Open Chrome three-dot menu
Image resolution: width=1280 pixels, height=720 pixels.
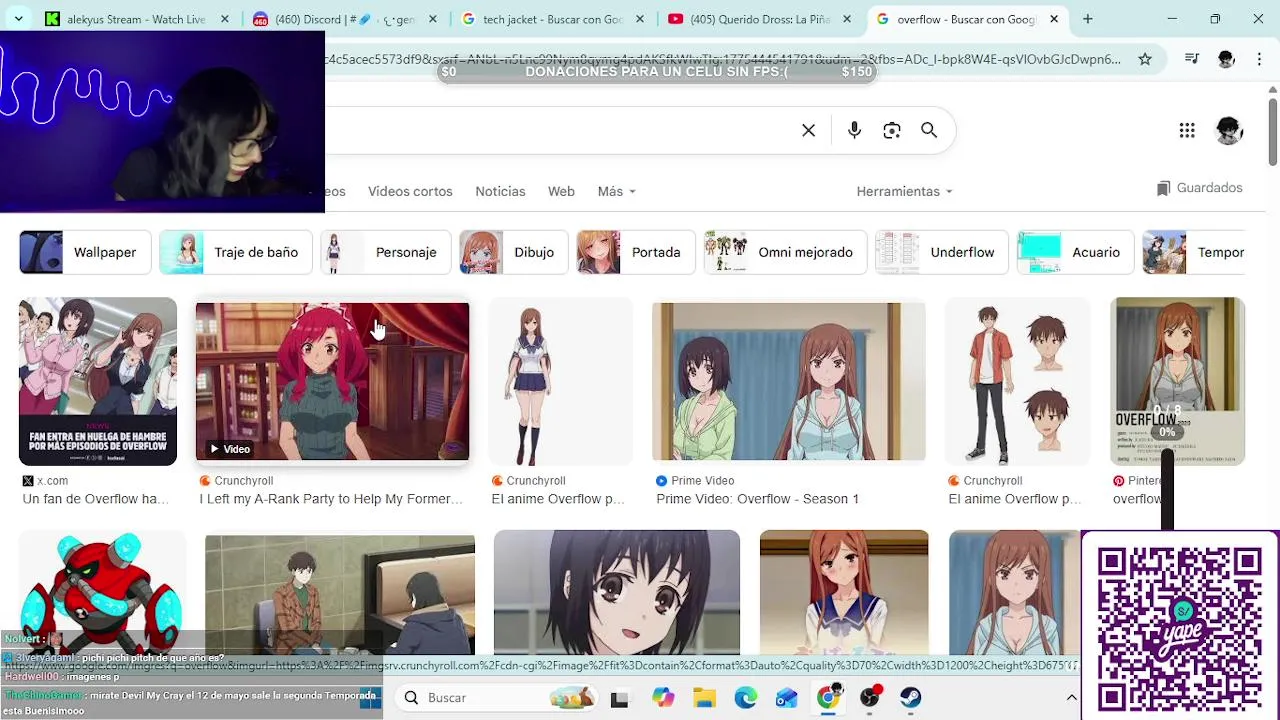(x=1259, y=59)
